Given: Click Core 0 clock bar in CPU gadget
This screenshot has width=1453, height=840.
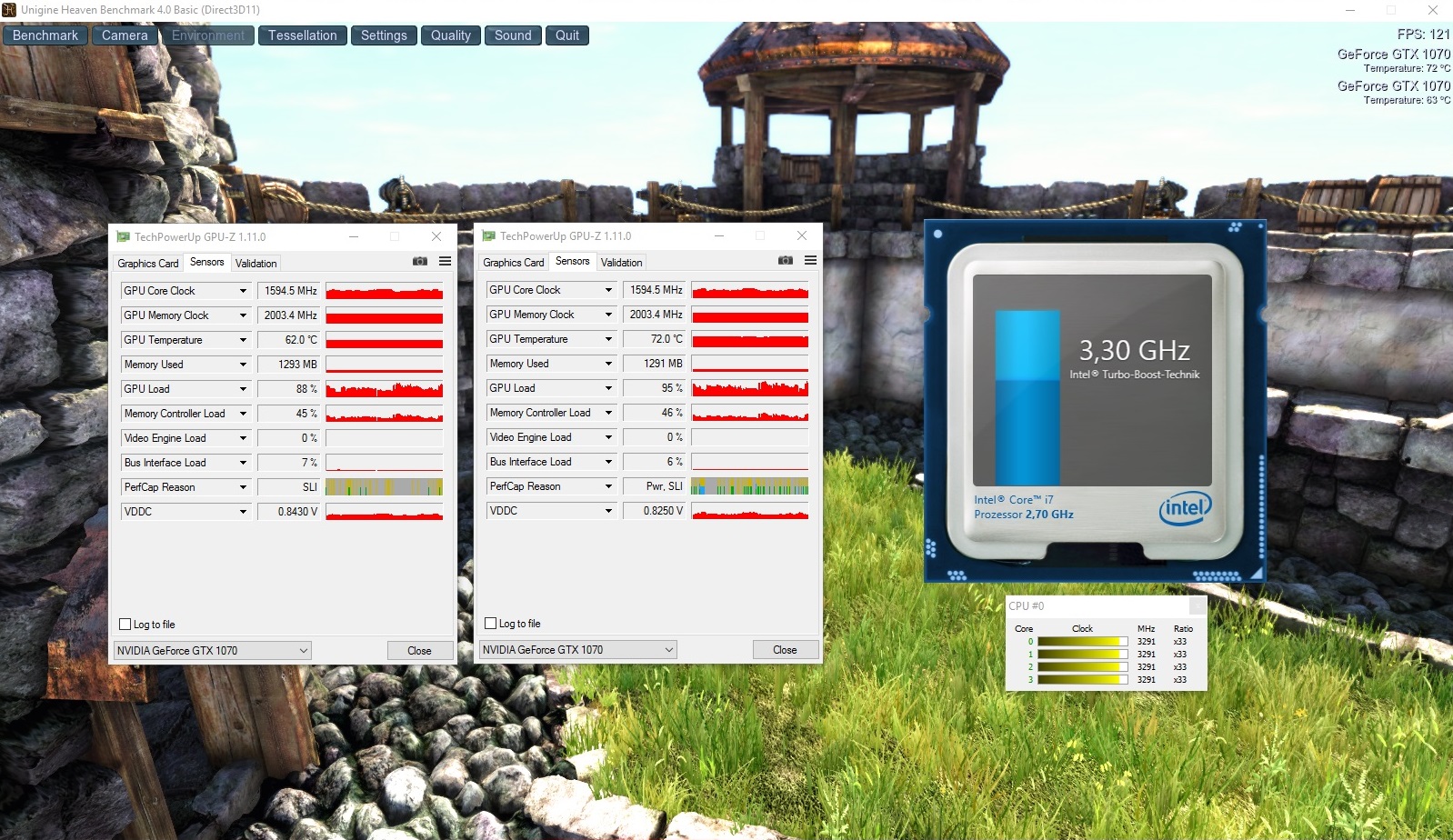Looking at the screenshot, I should click(1082, 642).
